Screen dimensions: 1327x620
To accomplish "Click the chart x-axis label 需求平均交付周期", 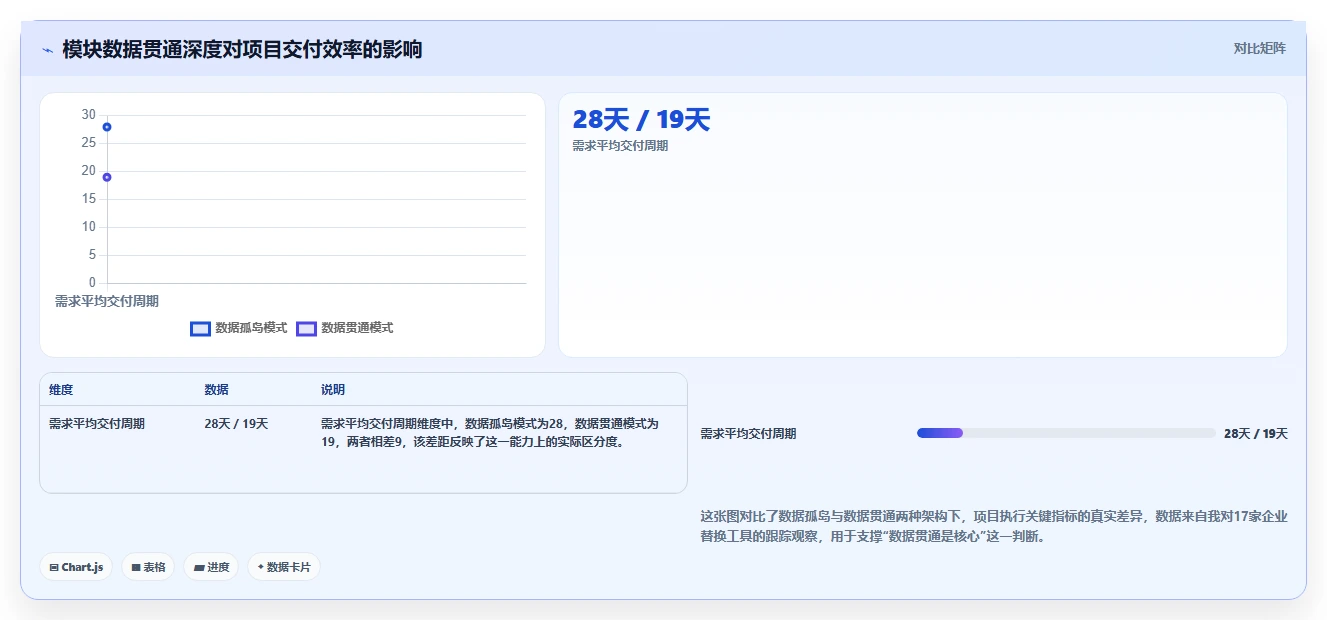I will (x=107, y=301).
